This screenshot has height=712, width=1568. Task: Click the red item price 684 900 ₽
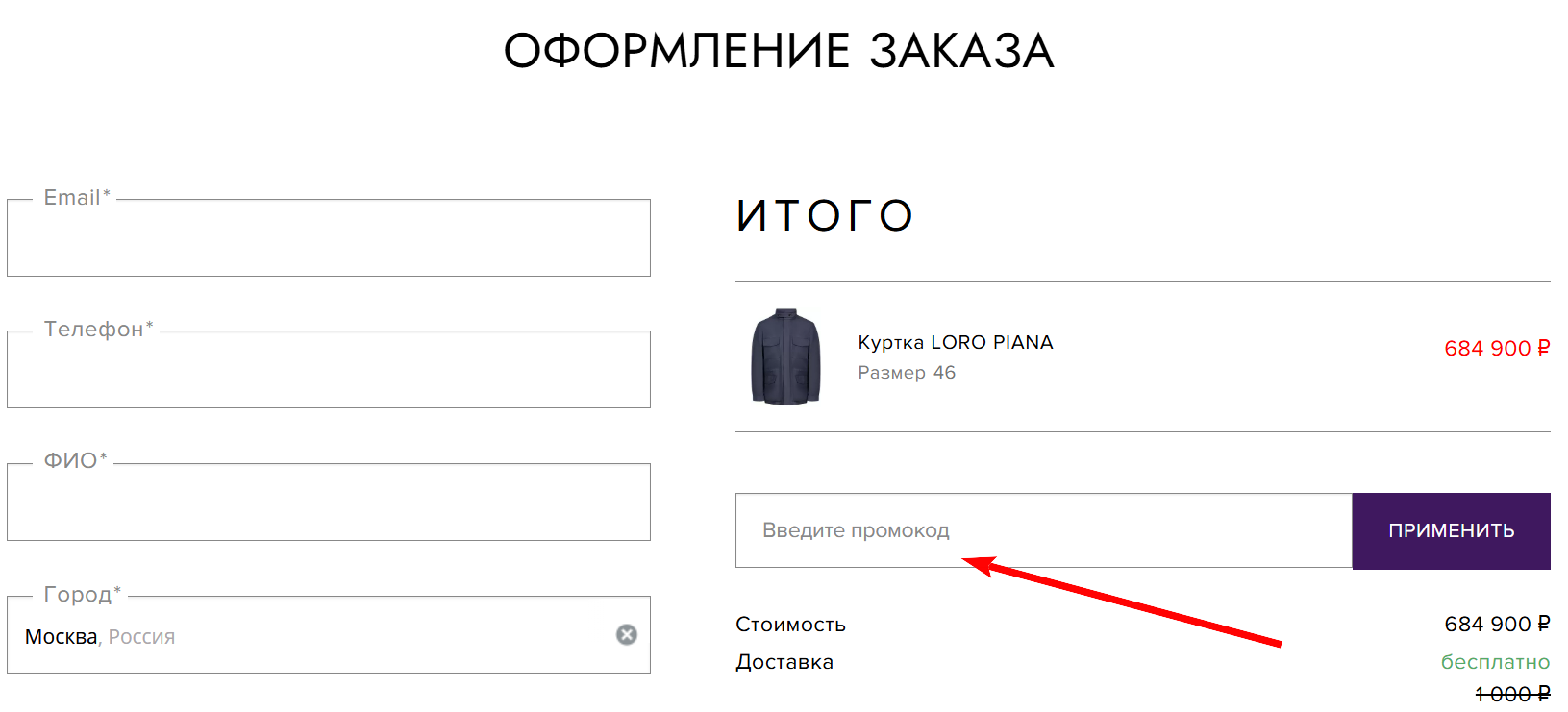[1496, 349]
